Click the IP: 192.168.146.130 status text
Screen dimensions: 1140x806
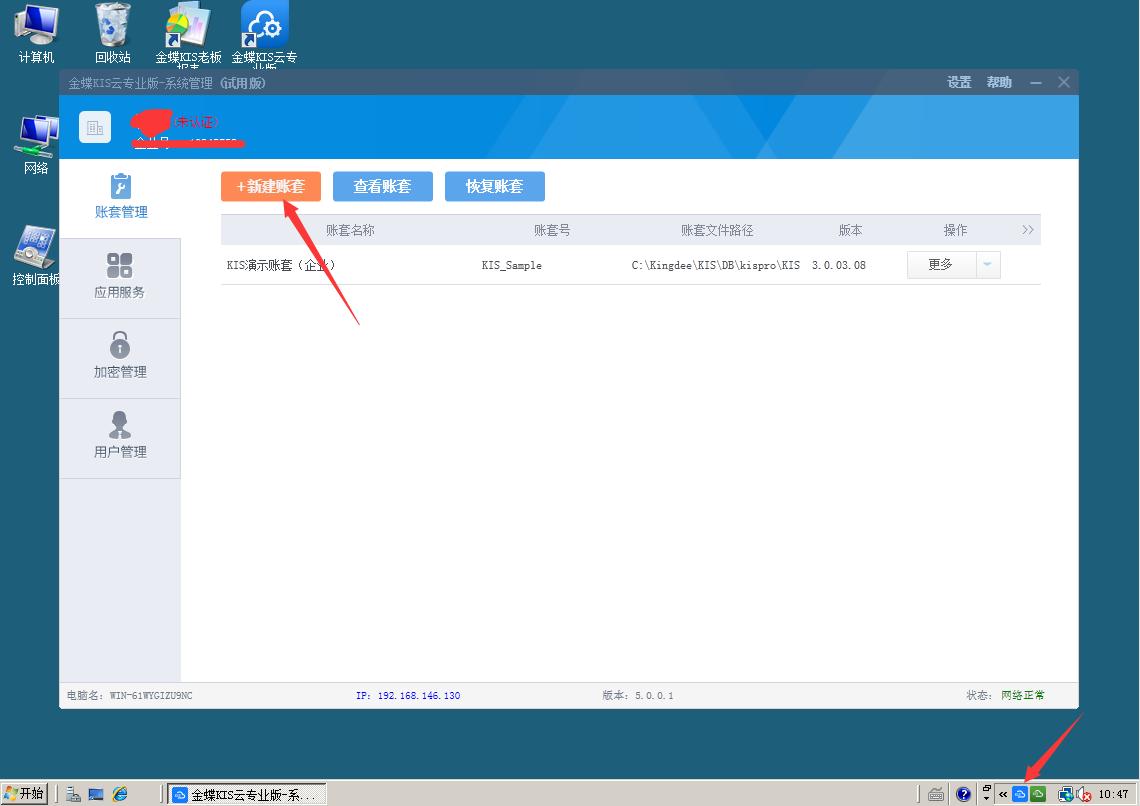click(408, 696)
